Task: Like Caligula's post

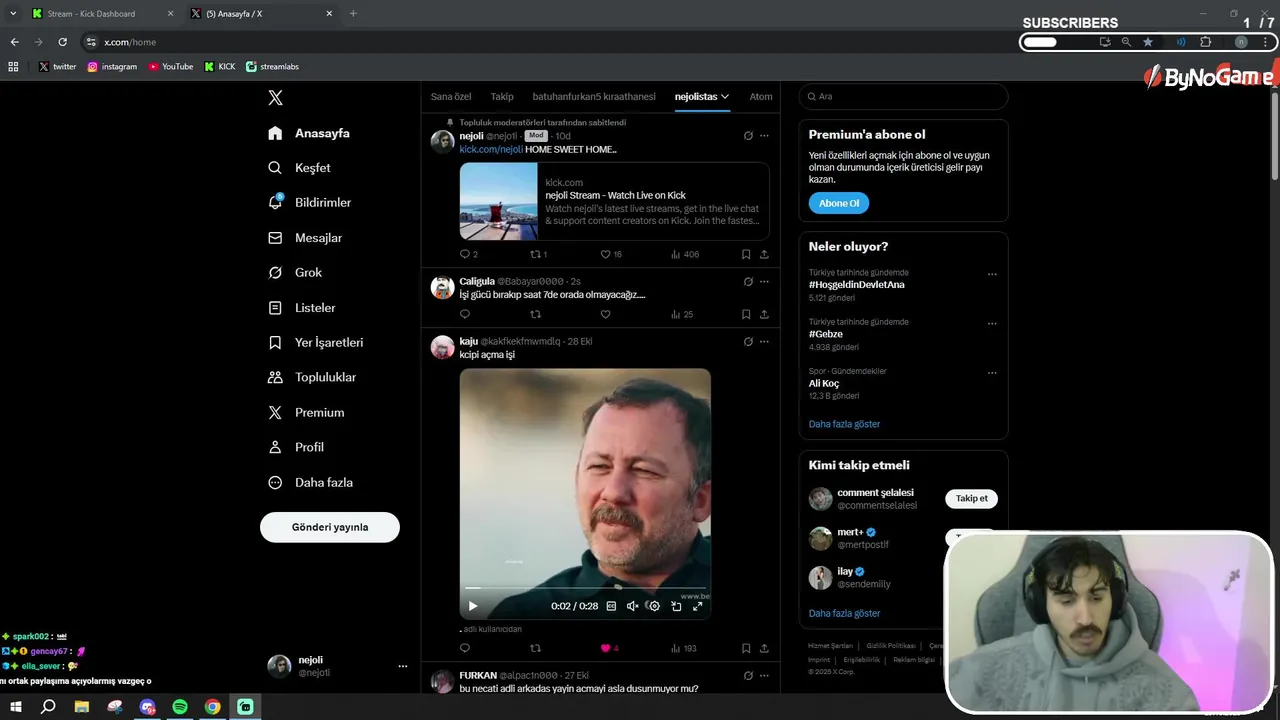Action: click(x=605, y=314)
